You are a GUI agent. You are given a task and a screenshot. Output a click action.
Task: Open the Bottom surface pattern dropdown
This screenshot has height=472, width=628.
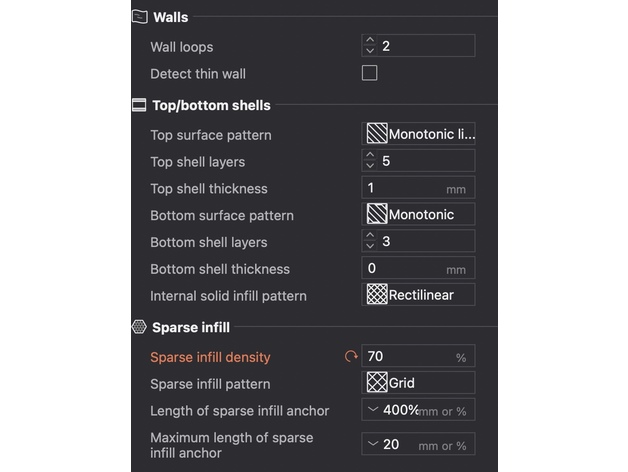[418, 215]
